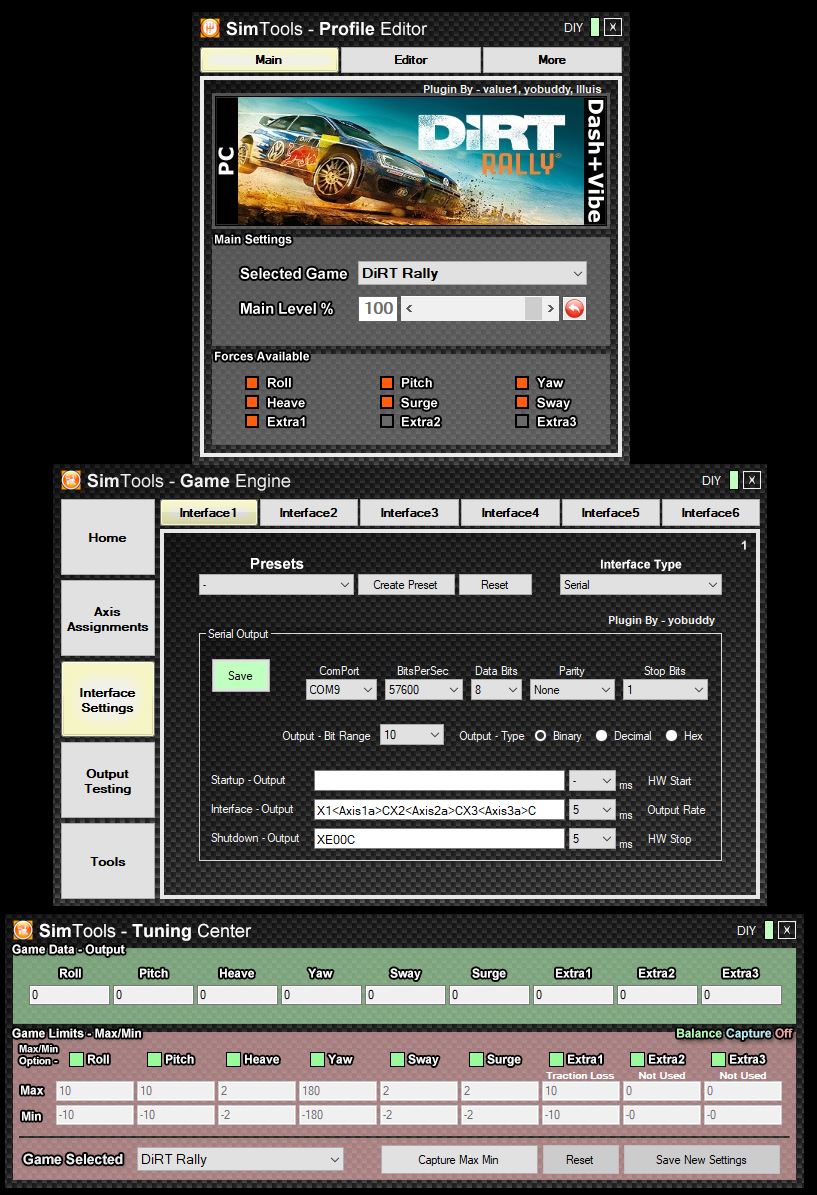Open Axis Assignments in Game Engine sidebar
The width and height of the screenshot is (817, 1195).
[107, 619]
